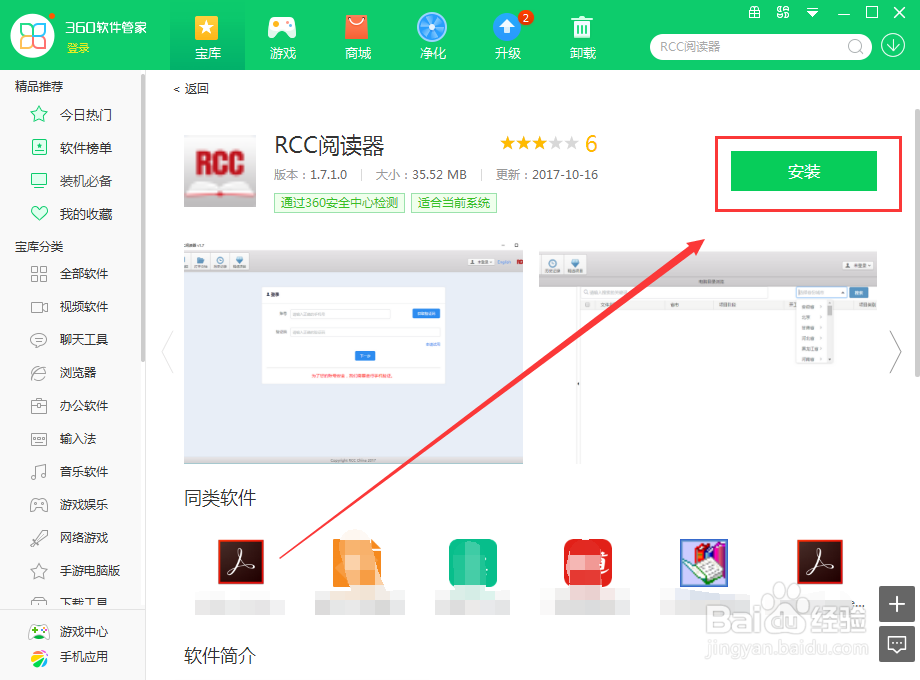Open the feedback chat floating button
Viewport: 920px width, 680px height.
897,644
